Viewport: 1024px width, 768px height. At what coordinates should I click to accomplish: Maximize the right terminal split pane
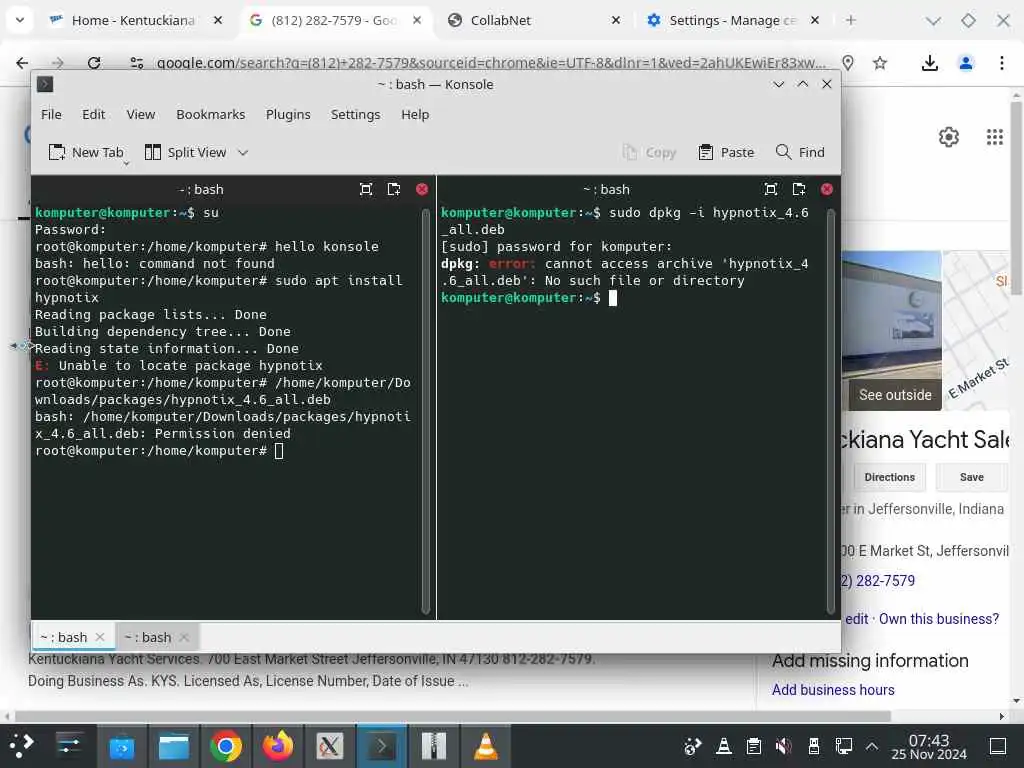pos(771,189)
